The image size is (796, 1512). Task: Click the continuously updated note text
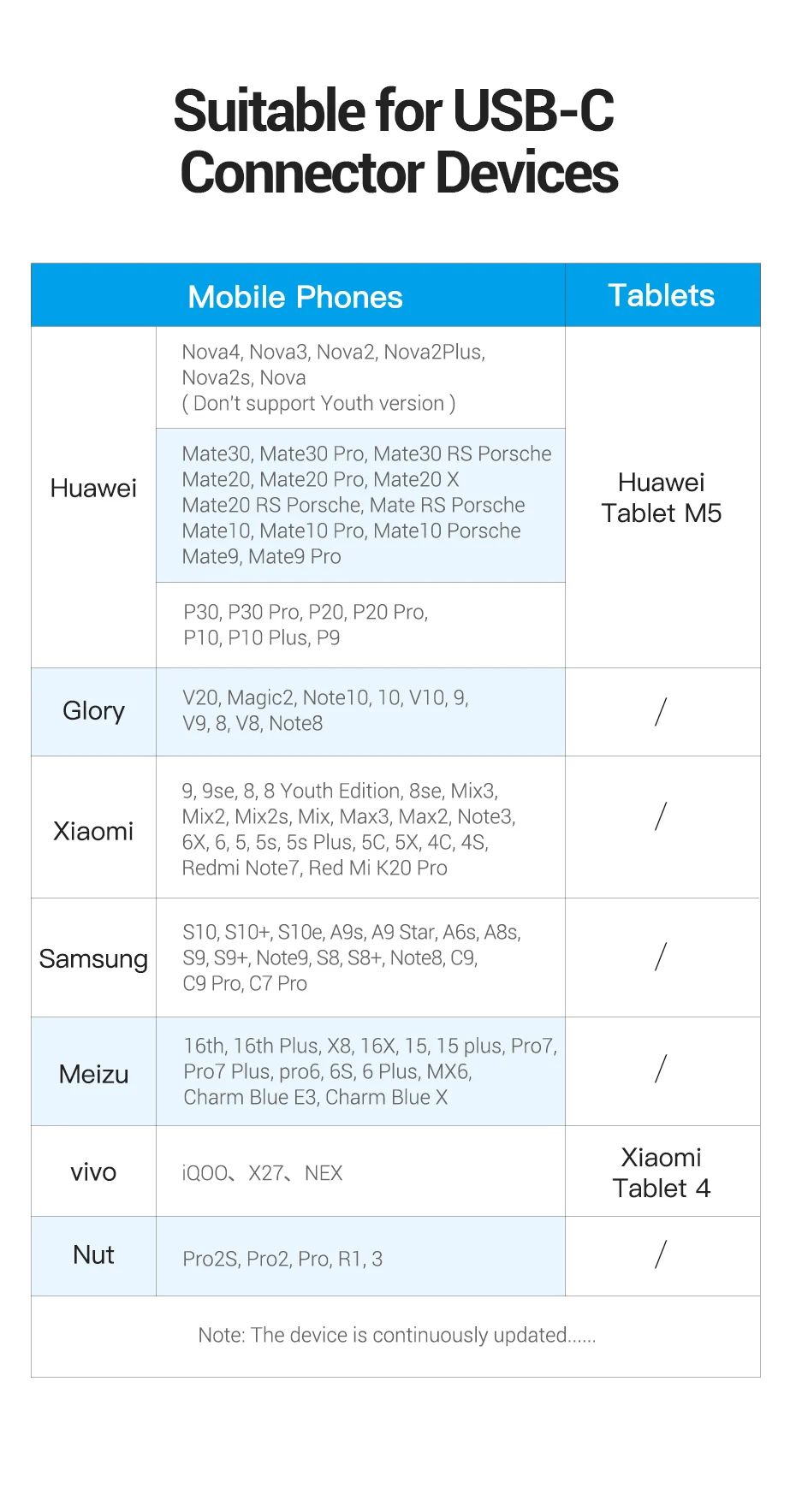[x=396, y=1335]
